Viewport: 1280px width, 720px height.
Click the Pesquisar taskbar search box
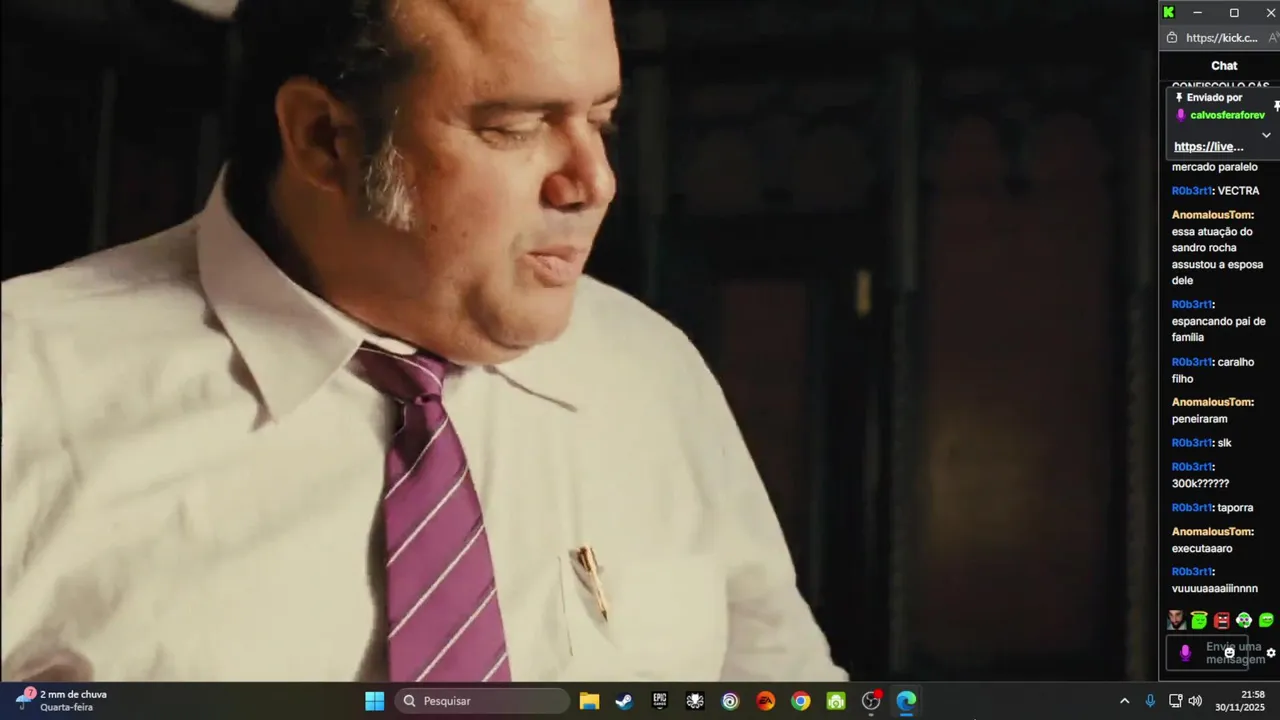coord(482,701)
